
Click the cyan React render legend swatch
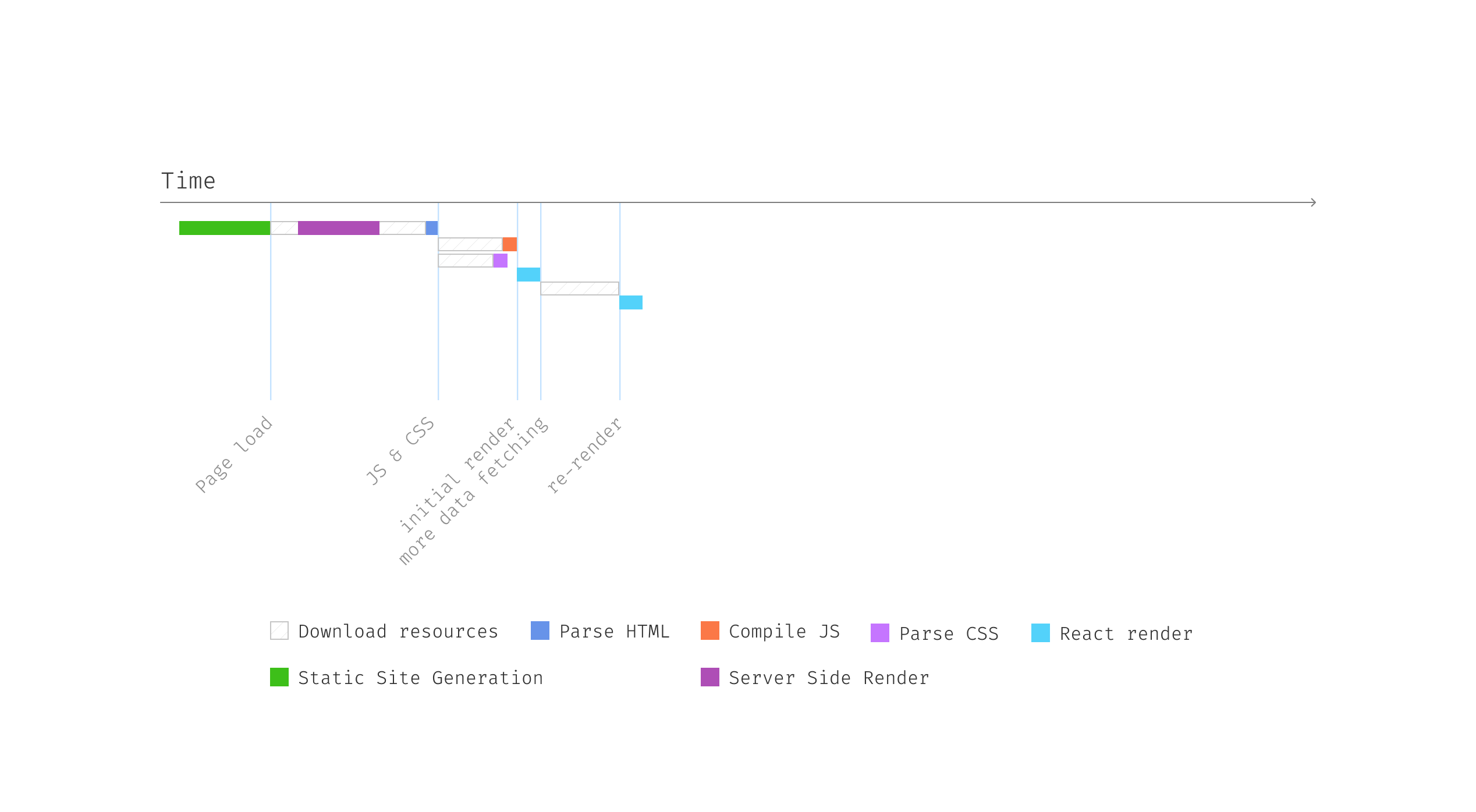pos(1040,633)
